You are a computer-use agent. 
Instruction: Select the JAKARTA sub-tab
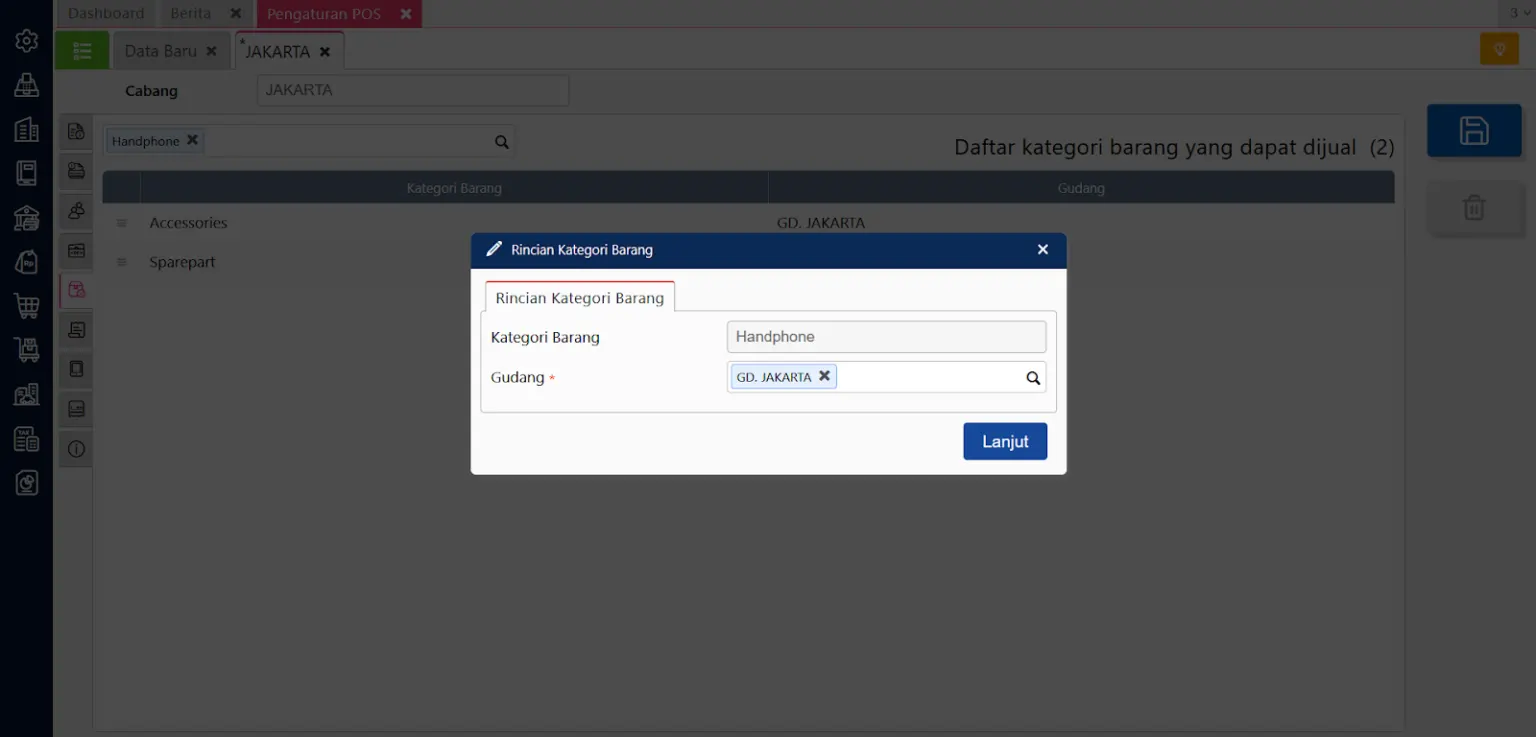pyautogui.click(x=278, y=51)
